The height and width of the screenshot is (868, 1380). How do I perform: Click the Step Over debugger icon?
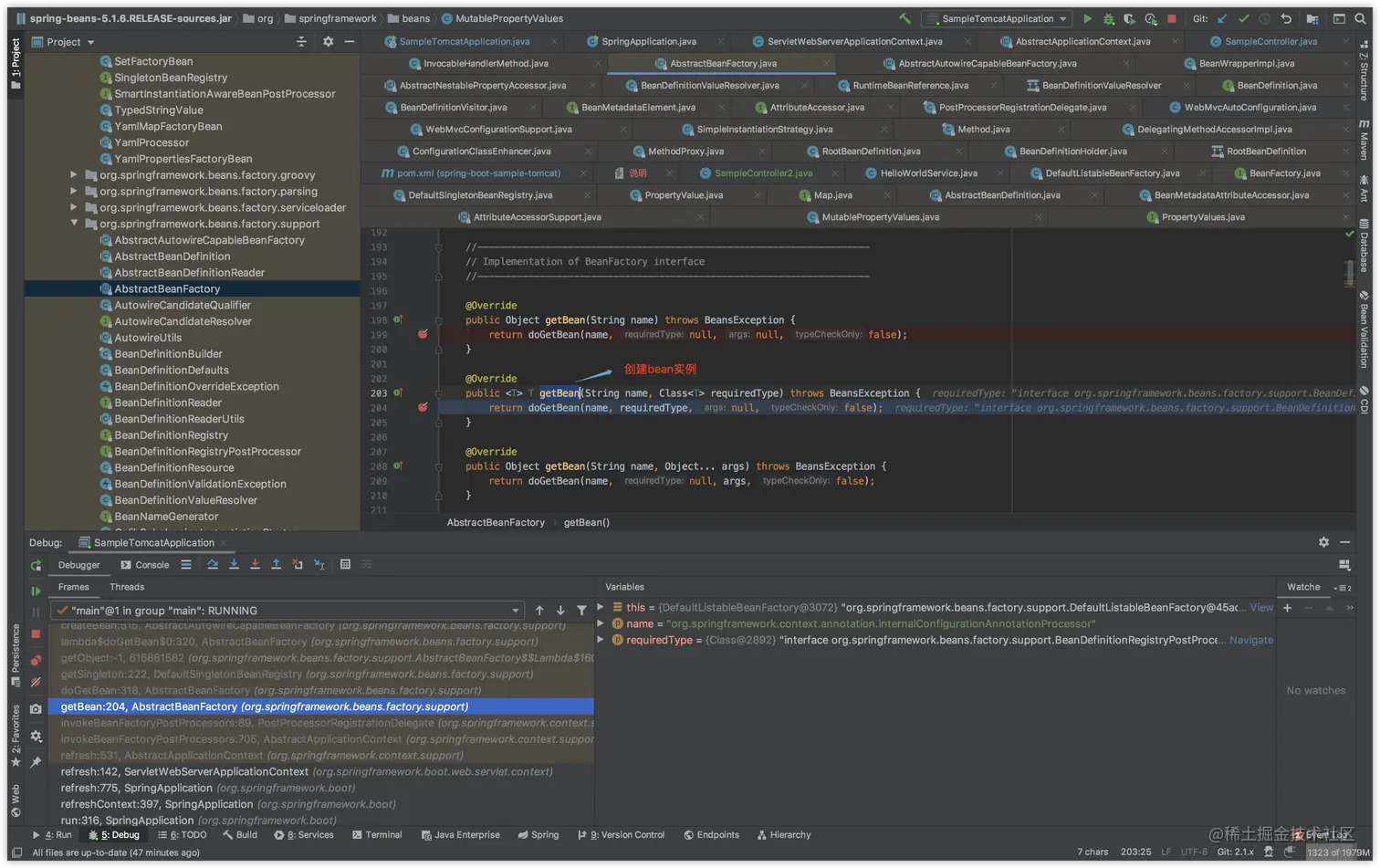click(213, 564)
